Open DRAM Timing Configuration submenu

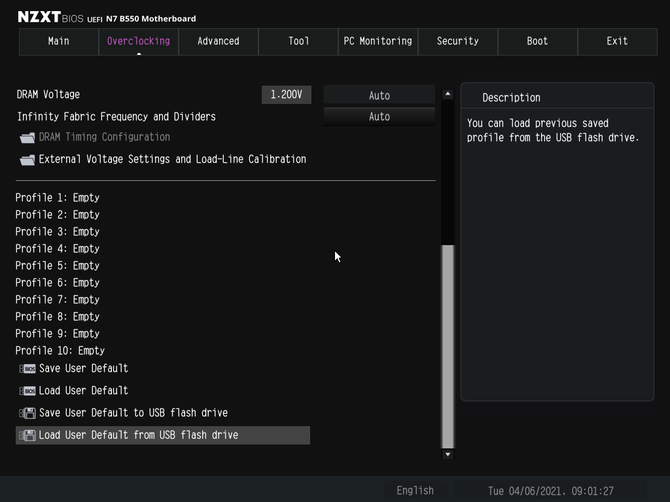click(105, 137)
